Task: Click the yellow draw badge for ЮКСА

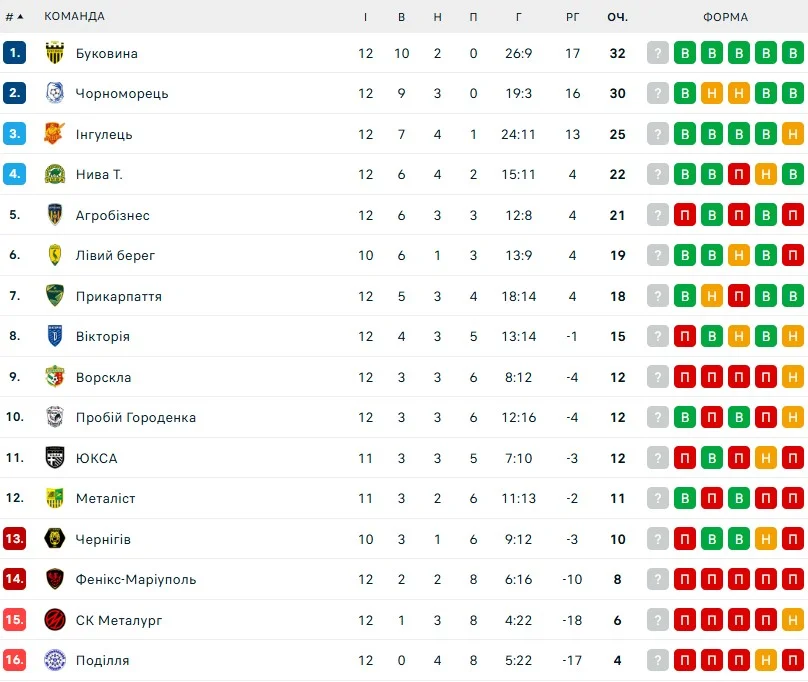Action: pos(765,458)
